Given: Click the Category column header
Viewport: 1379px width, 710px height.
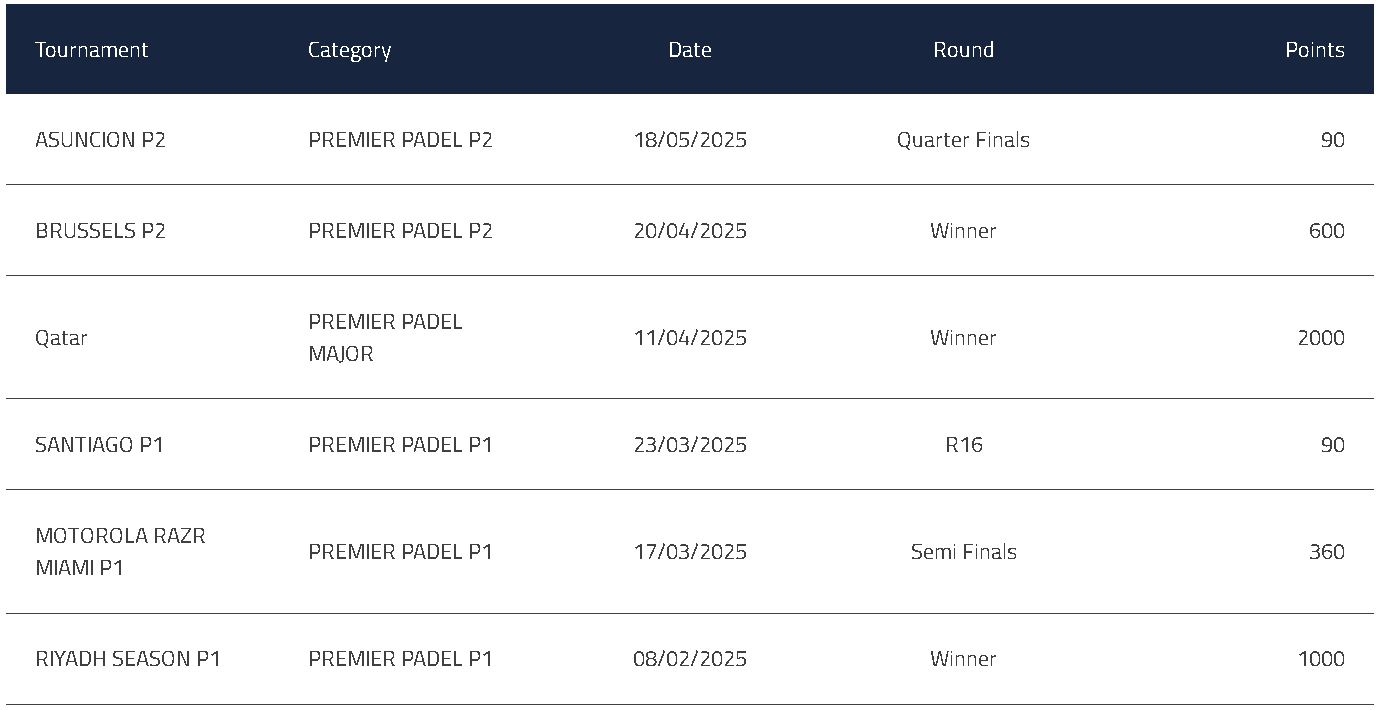Looking at the screenshot, I should [x=349, y=50].
